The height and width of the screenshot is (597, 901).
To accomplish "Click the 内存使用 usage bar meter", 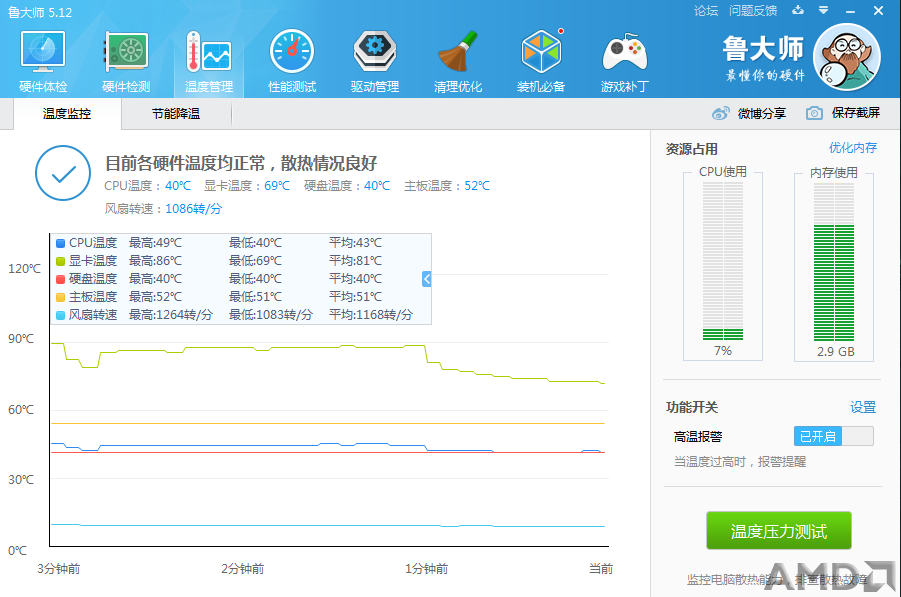I will (834, 261).
